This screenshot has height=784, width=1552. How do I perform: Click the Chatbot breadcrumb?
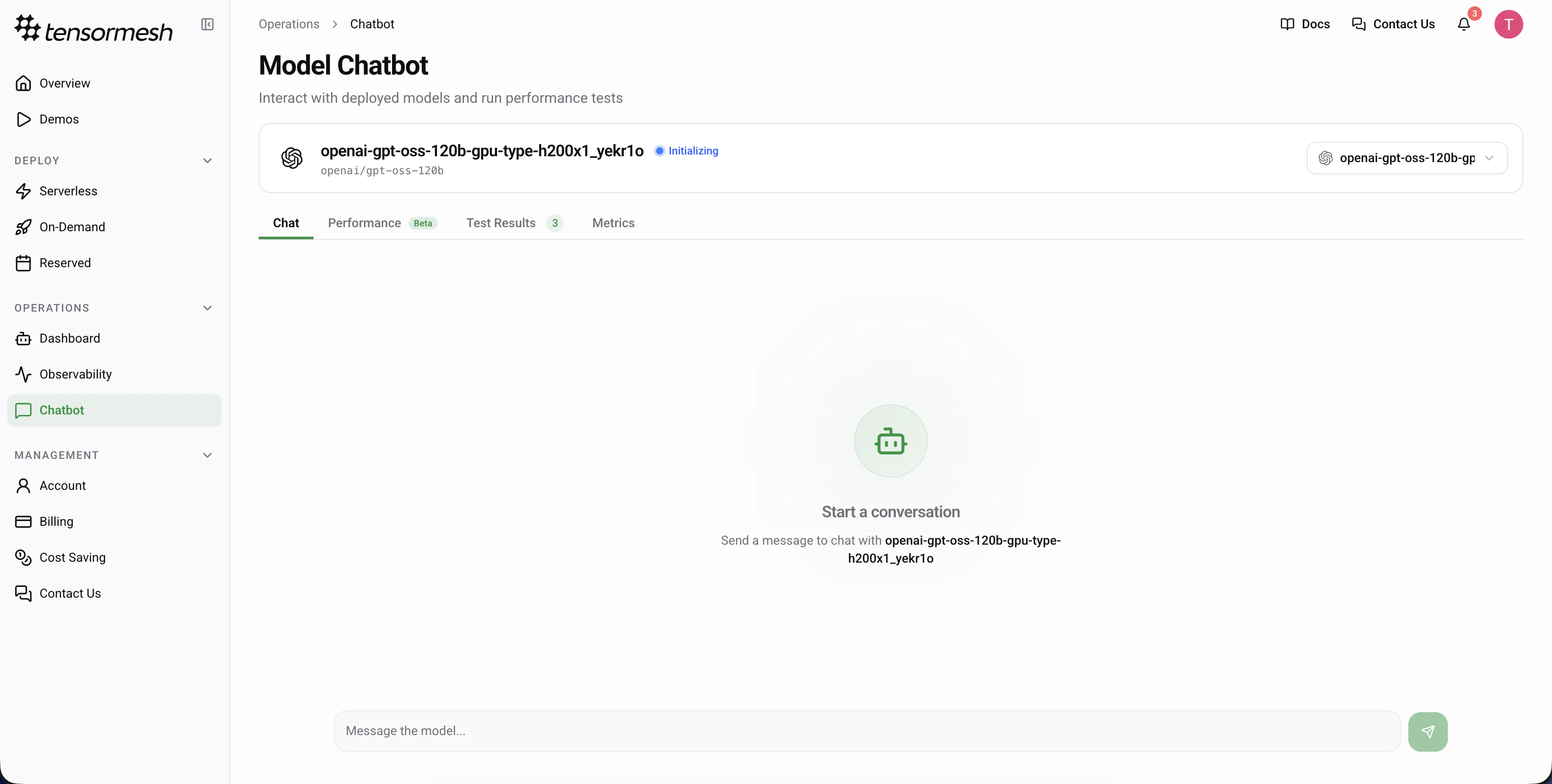[x=372, y=24]
